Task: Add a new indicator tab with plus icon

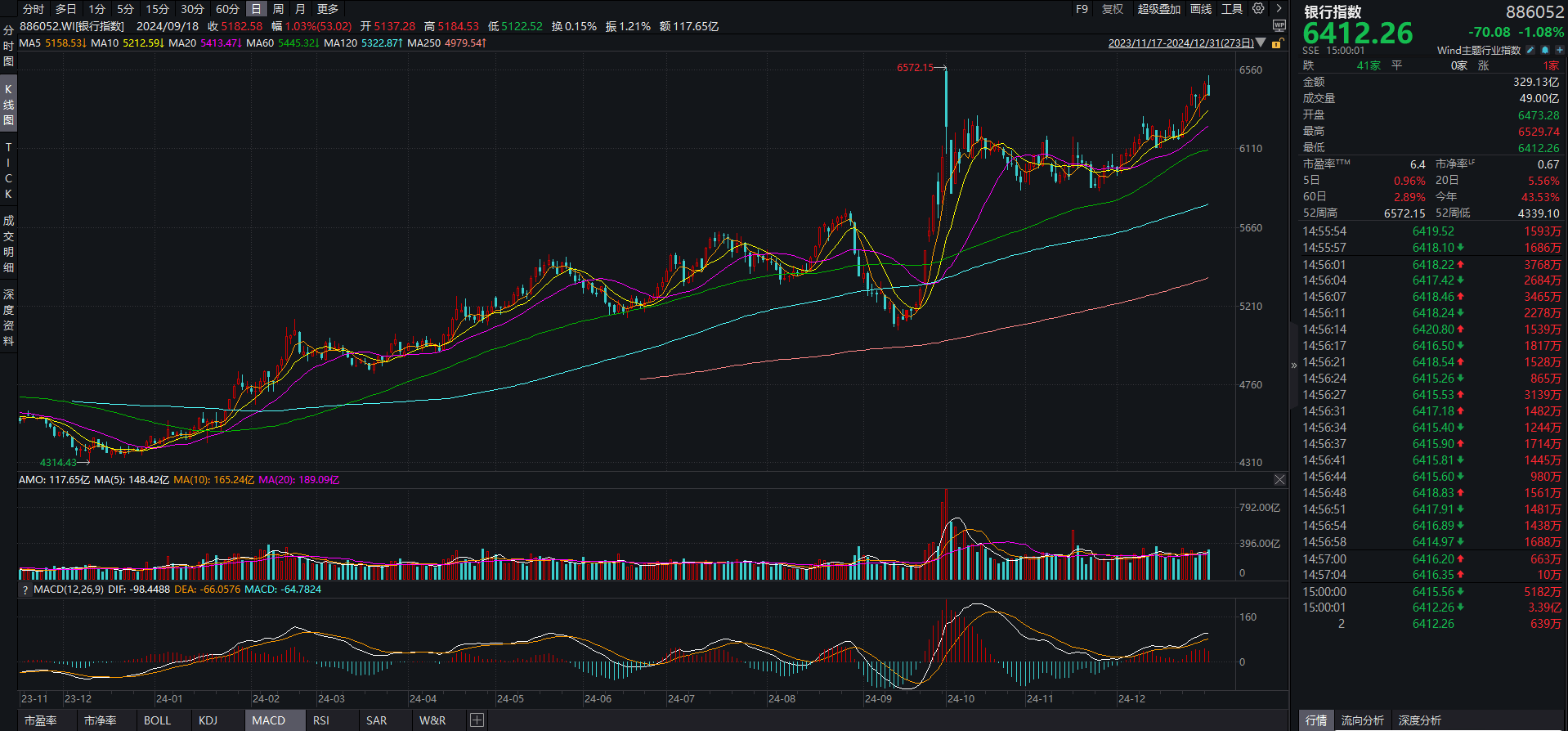Action: 477,720
